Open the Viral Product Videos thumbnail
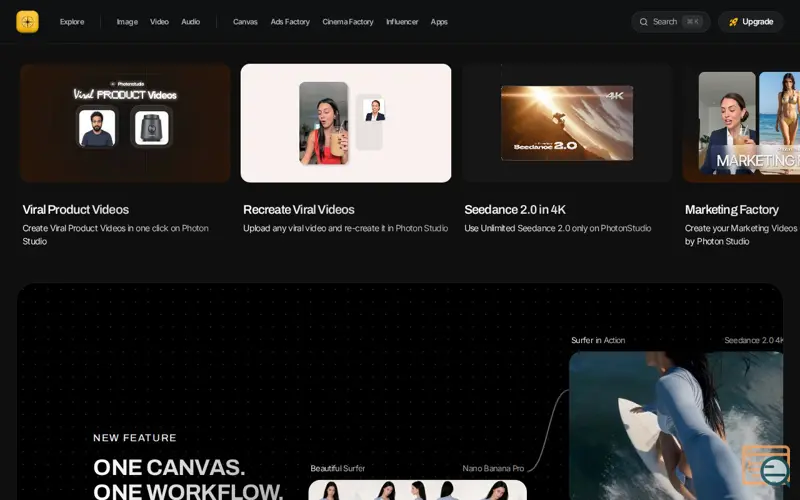This screenshot has width=800, height=500. pos(125,123)
